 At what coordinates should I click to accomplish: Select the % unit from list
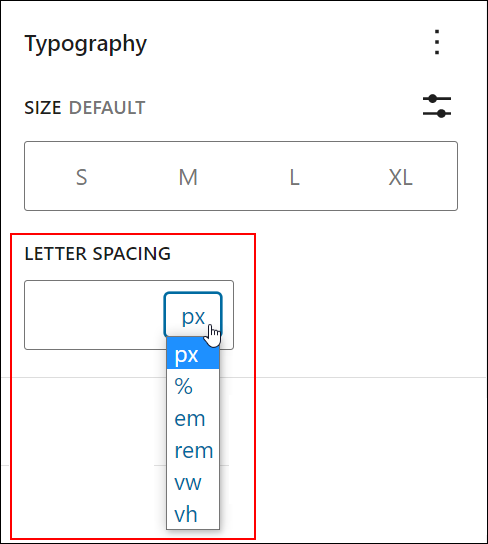tap(193, 386)
